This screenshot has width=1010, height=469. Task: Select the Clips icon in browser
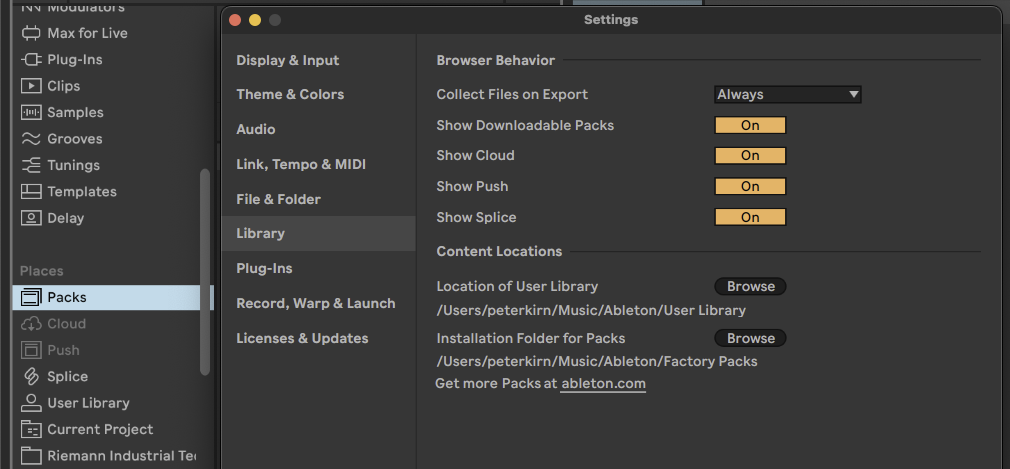[x=31, y=86]
